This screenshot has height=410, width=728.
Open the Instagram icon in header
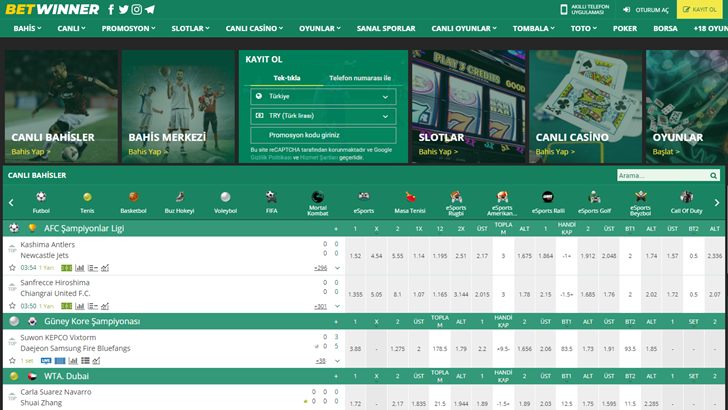point(136,9)
